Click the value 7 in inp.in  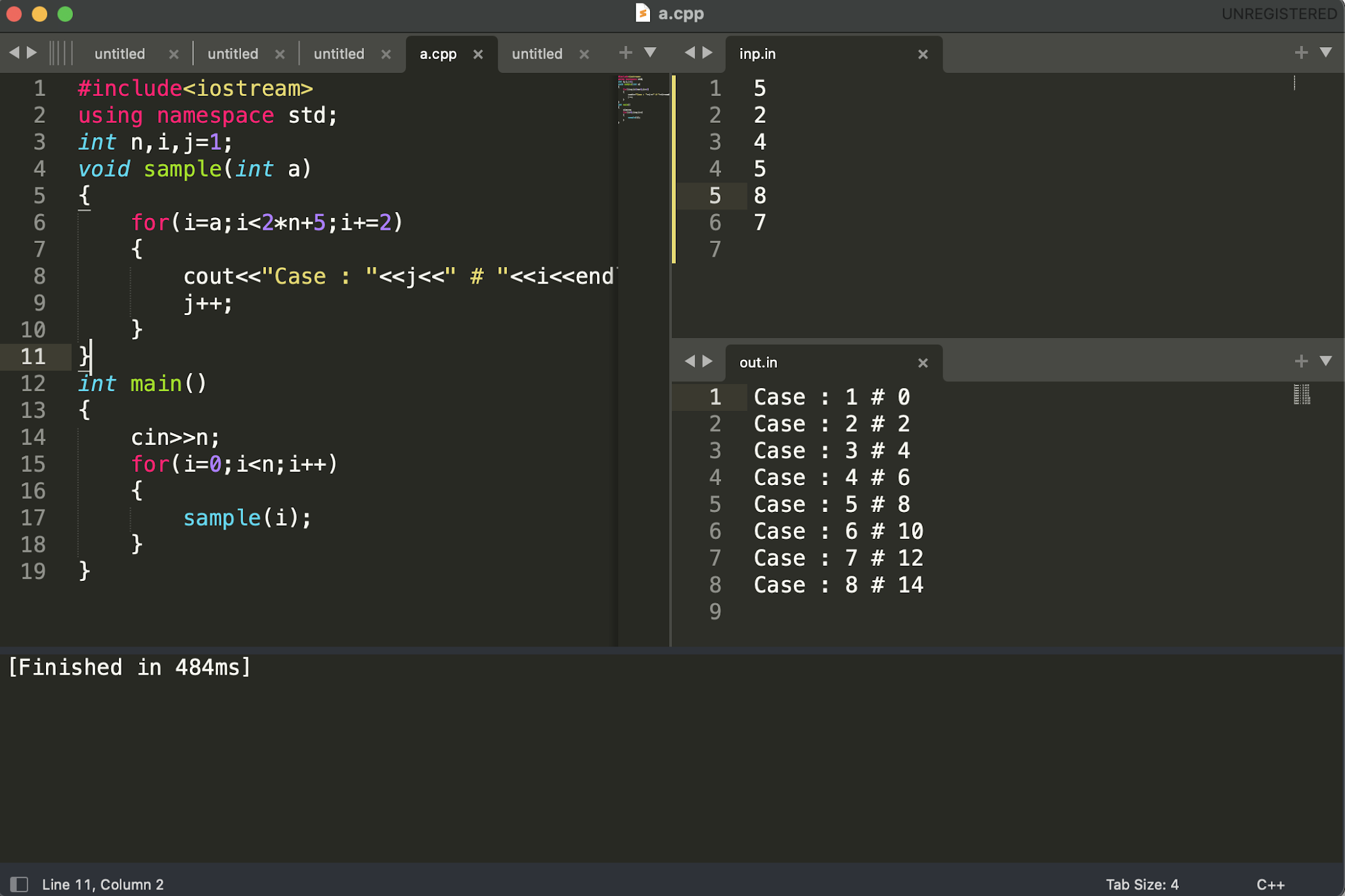point(760,223)
